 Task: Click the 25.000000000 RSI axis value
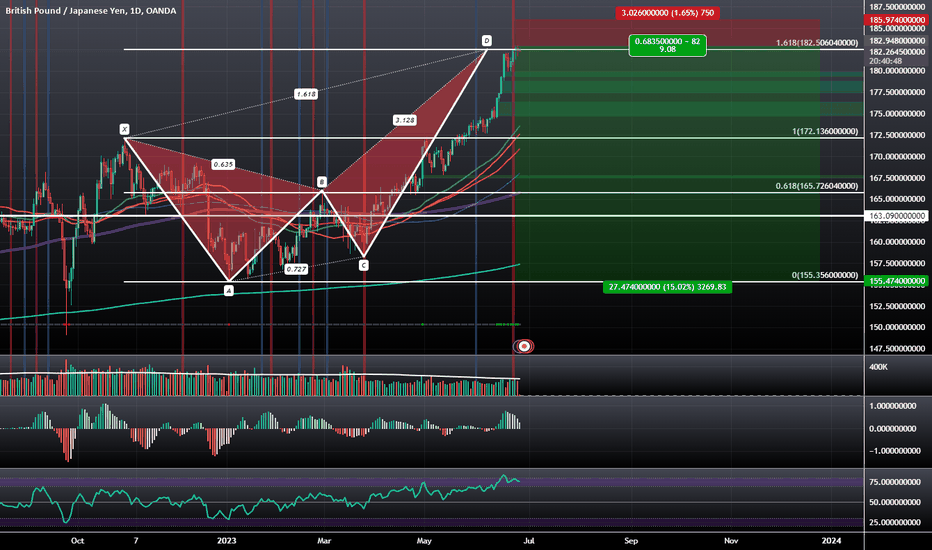pos(895,523)
